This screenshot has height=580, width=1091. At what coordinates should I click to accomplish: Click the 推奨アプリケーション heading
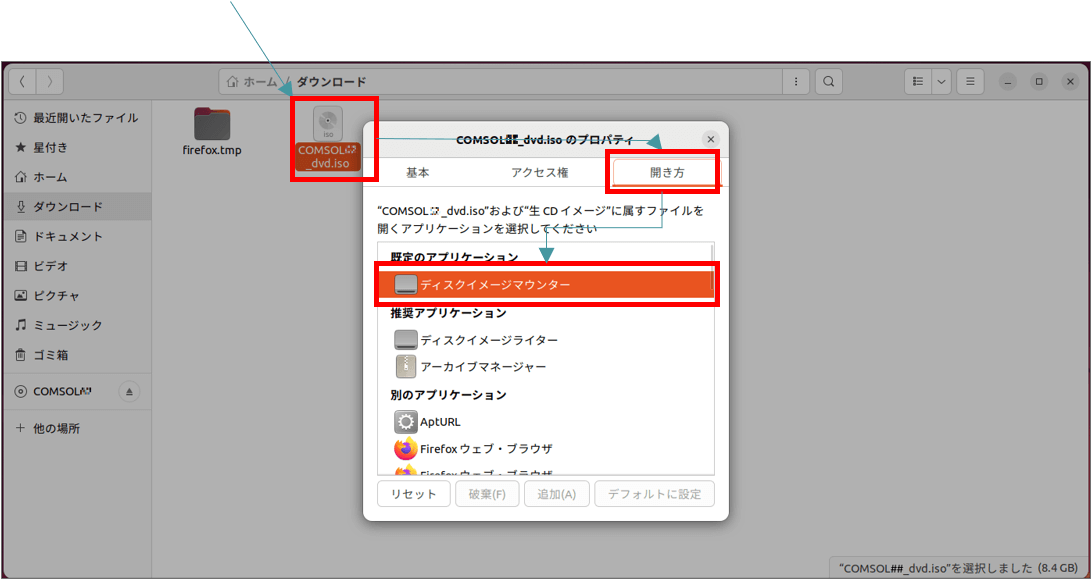pos(448,313)
